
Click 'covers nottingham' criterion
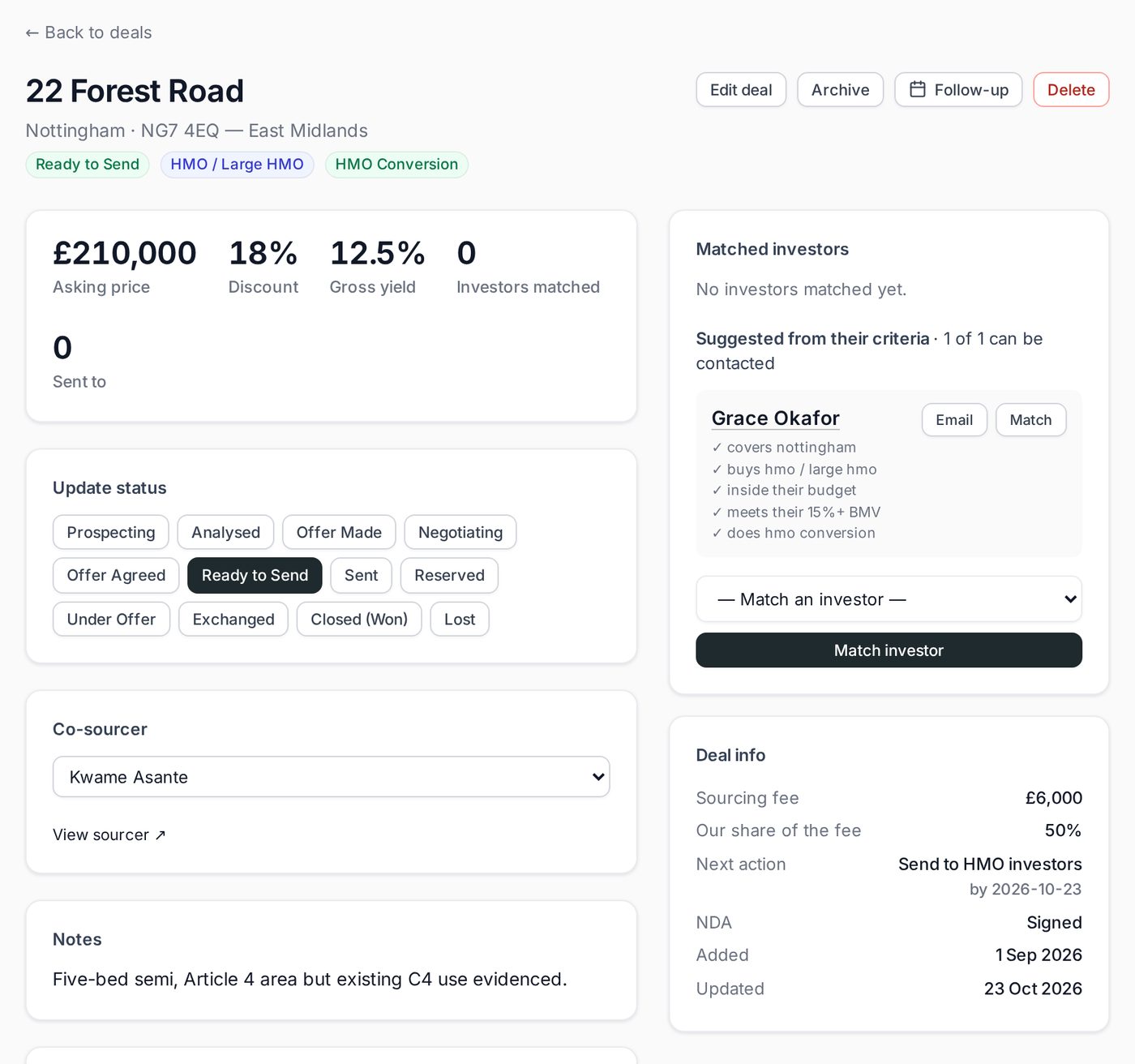click(784, 447)
